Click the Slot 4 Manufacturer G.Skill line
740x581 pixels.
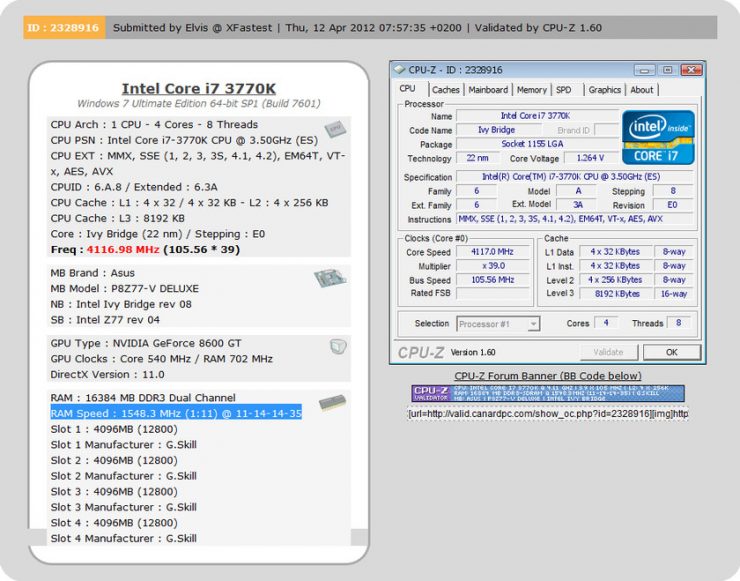click(x=124, y=538)
